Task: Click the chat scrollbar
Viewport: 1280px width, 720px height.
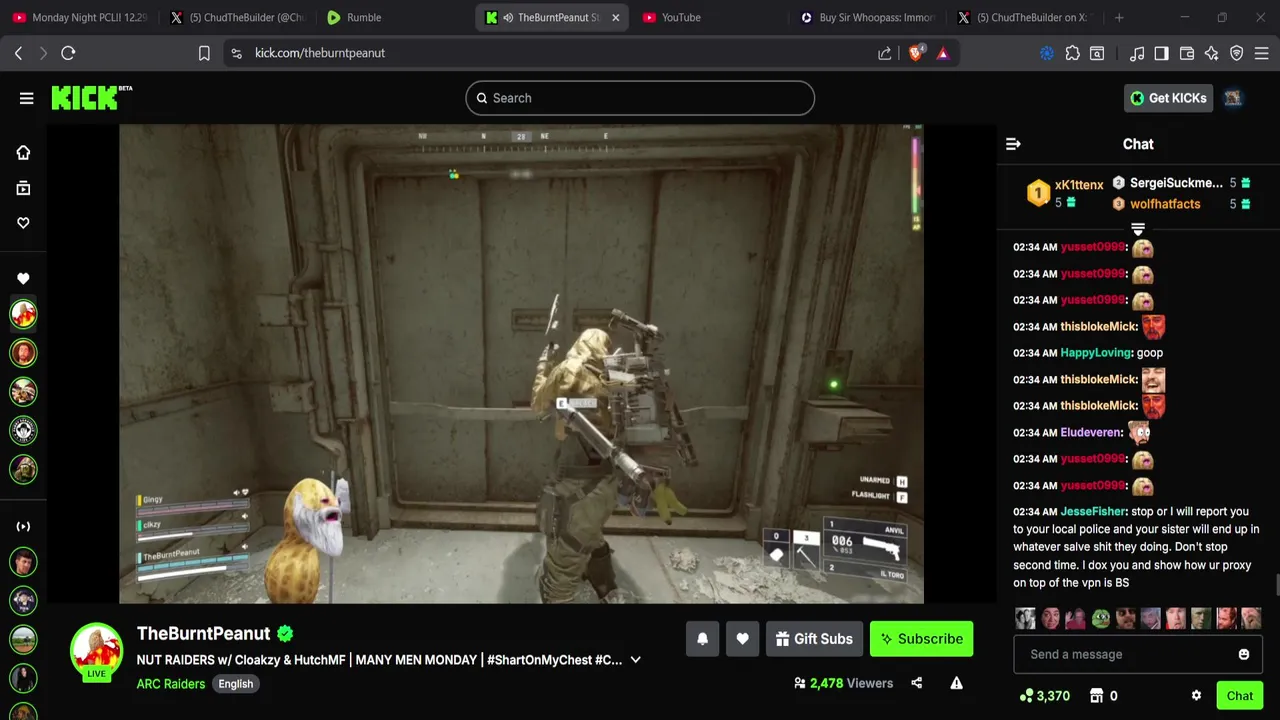Action: tap(1276, 587)
